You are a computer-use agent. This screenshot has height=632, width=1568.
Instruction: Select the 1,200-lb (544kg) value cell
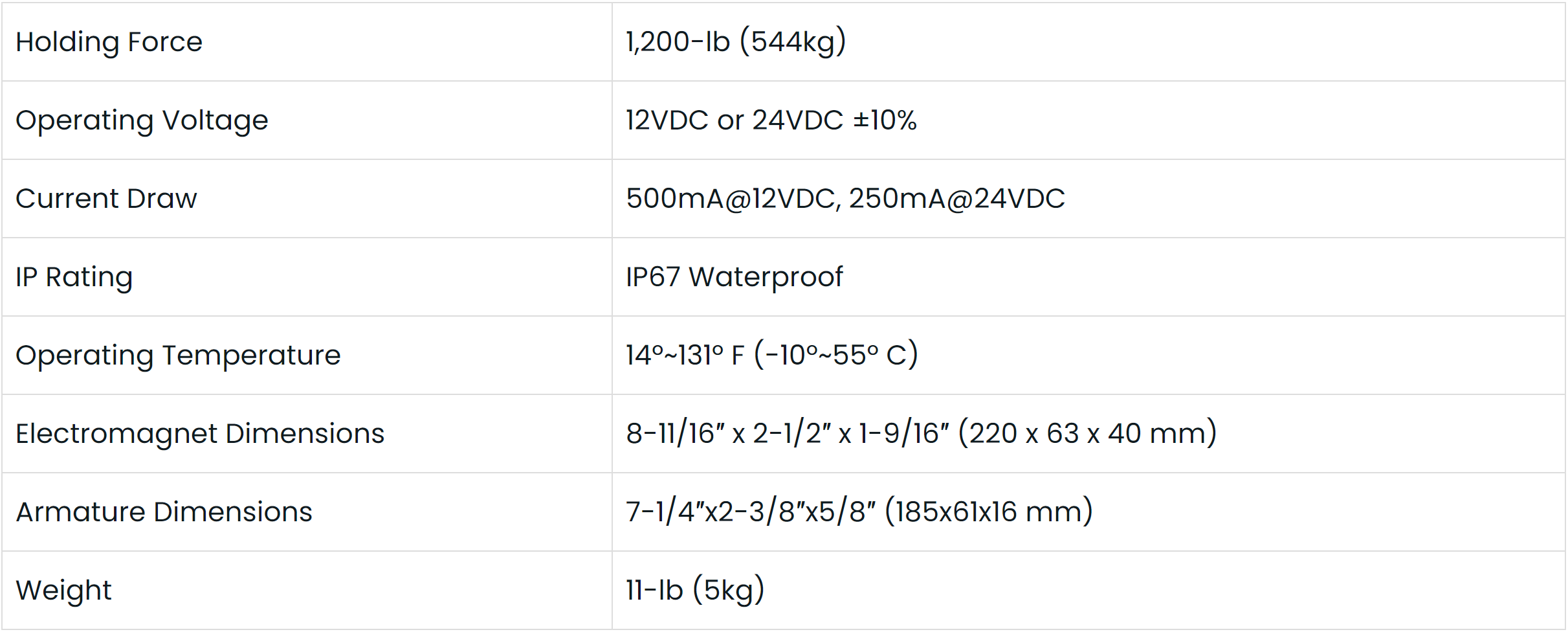tap(736, 42)
